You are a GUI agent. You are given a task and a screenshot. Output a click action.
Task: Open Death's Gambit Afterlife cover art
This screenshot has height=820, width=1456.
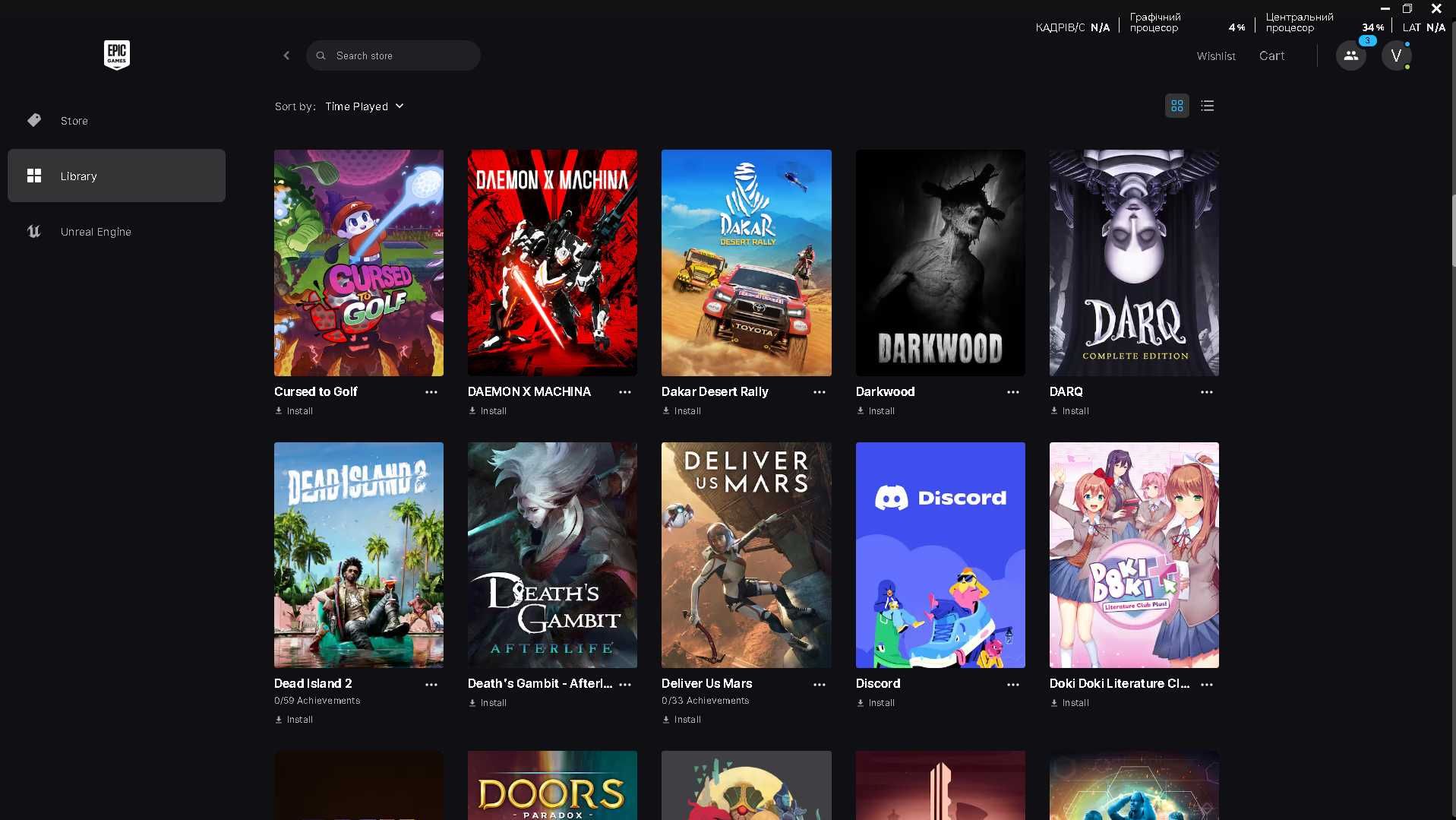click(x=552, y=556)
